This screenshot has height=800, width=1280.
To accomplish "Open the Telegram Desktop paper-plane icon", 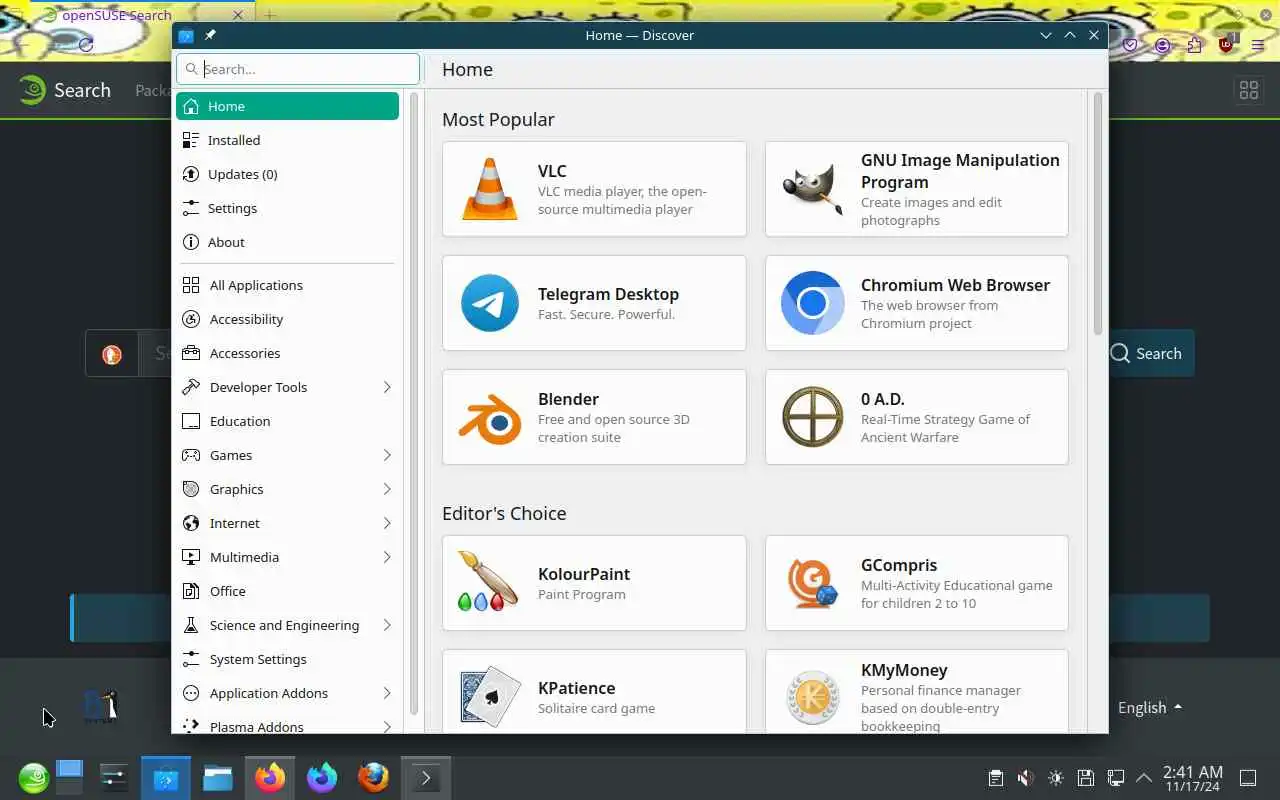I will click(x=490, y=303).
